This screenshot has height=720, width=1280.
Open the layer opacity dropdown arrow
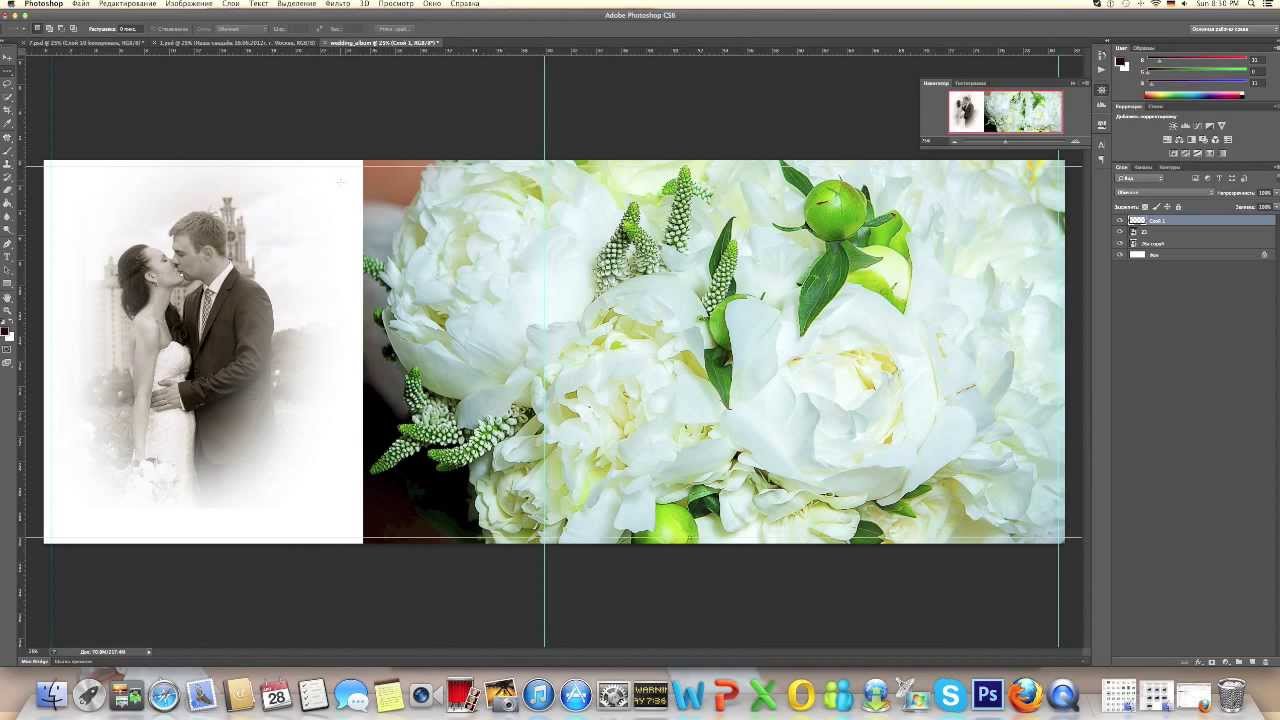coord(1276,193)
